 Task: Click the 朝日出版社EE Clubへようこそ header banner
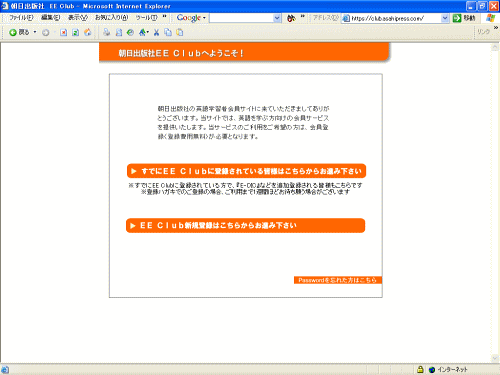(244, 52)
